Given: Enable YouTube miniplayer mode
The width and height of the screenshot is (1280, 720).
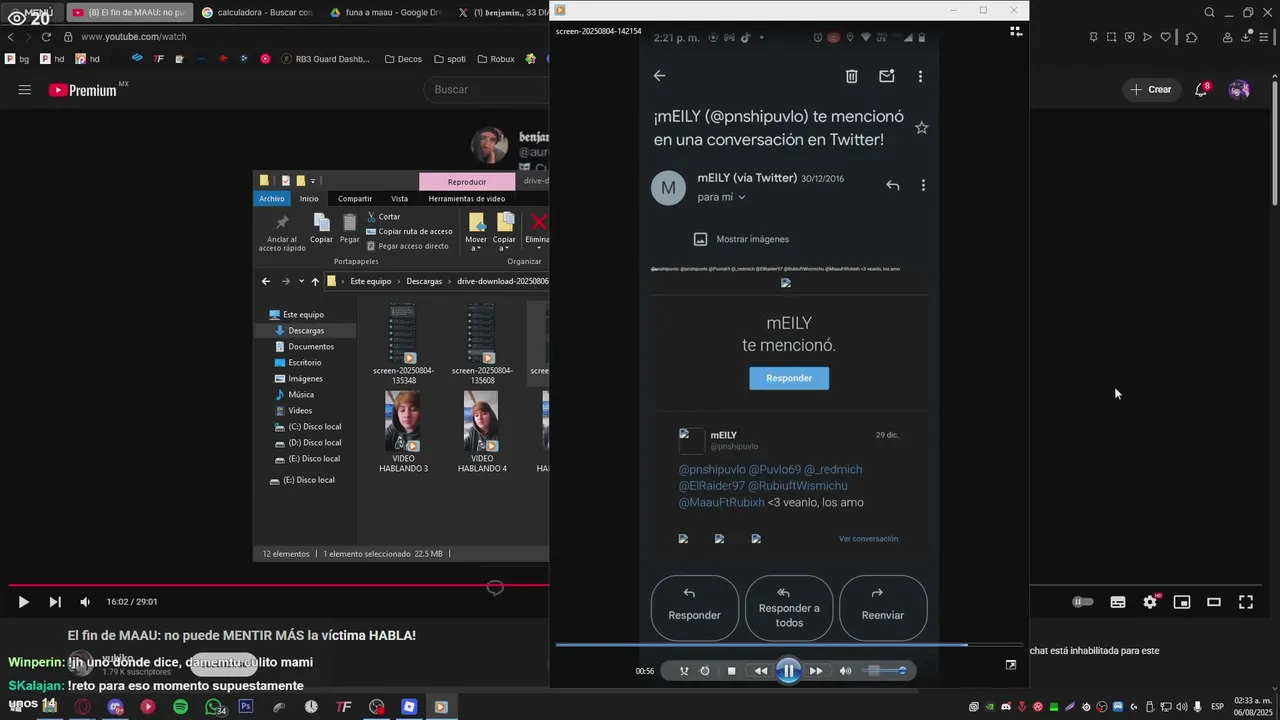Looking at the screenshot, I should coord(1182,602).
